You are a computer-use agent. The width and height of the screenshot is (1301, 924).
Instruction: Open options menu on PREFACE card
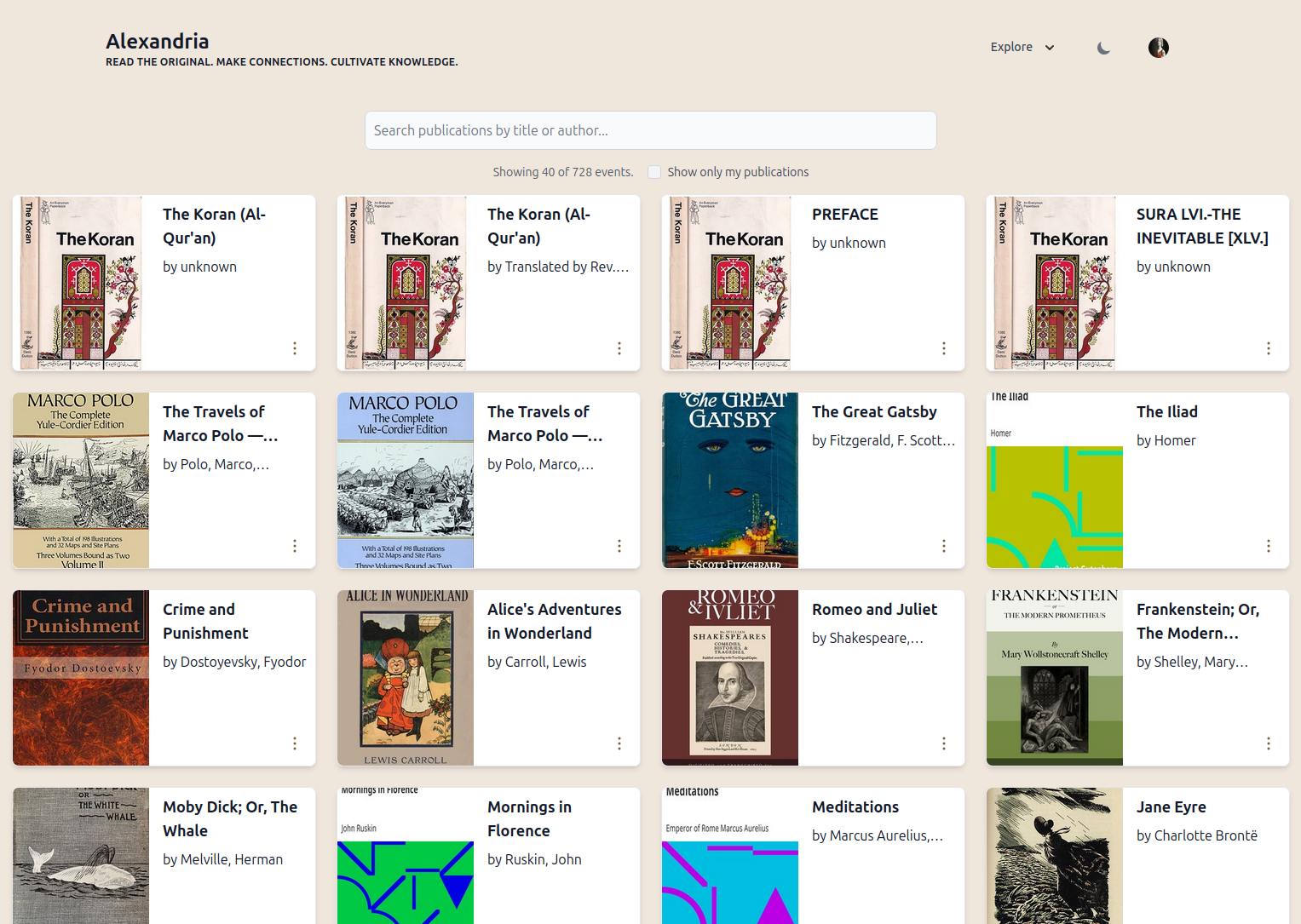943,348
